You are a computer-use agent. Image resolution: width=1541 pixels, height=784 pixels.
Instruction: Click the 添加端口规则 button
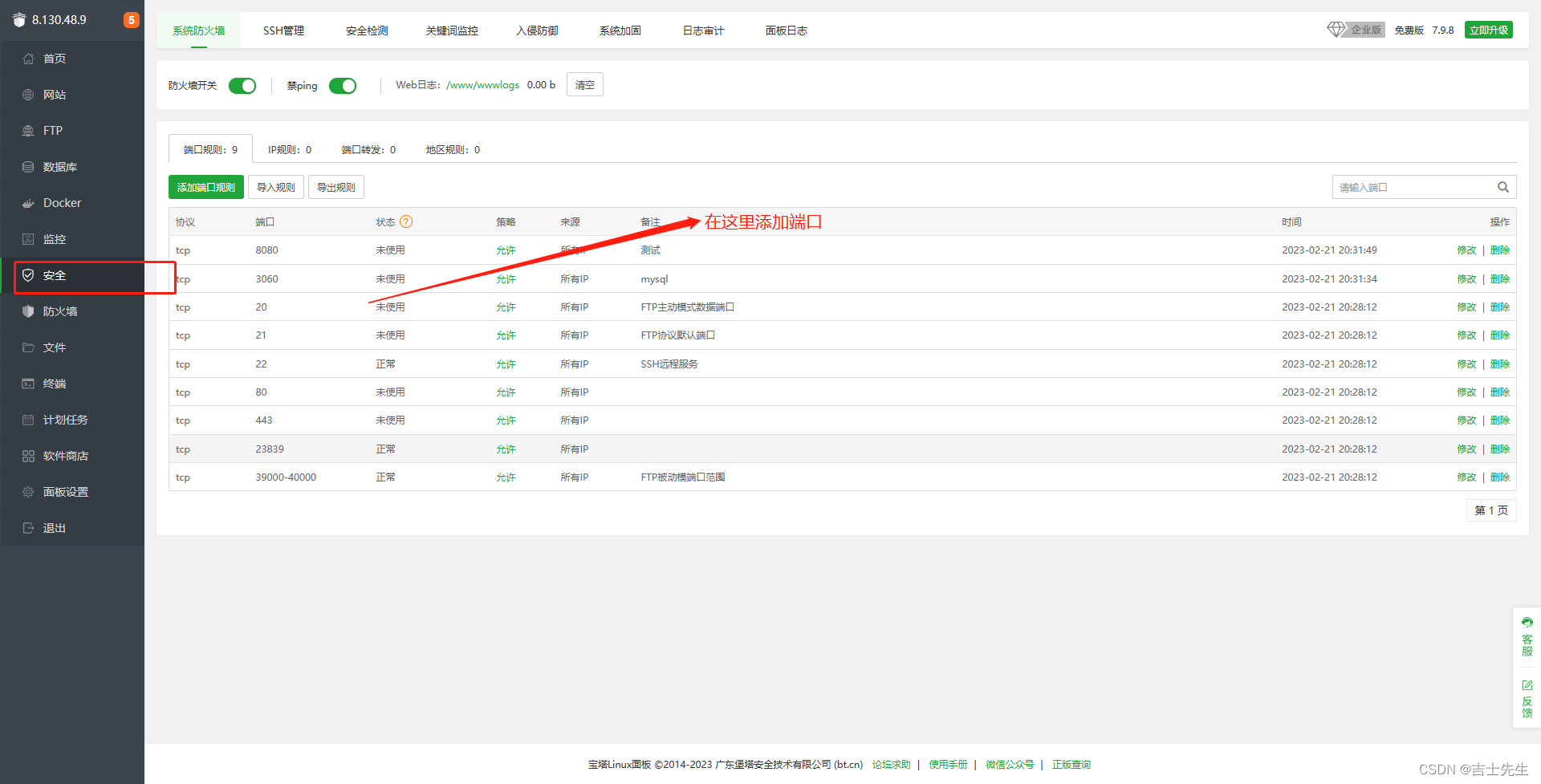(x=206, y=187)
